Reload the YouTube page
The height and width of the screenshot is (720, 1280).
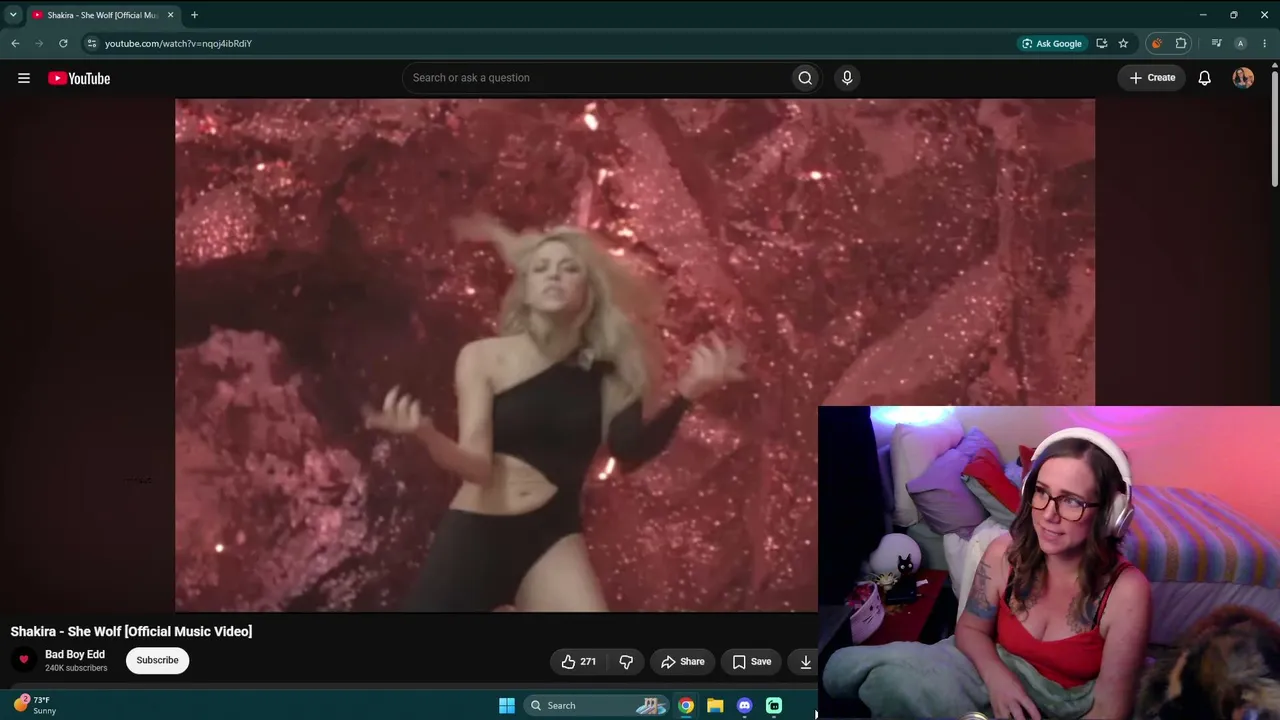(63, 43)
